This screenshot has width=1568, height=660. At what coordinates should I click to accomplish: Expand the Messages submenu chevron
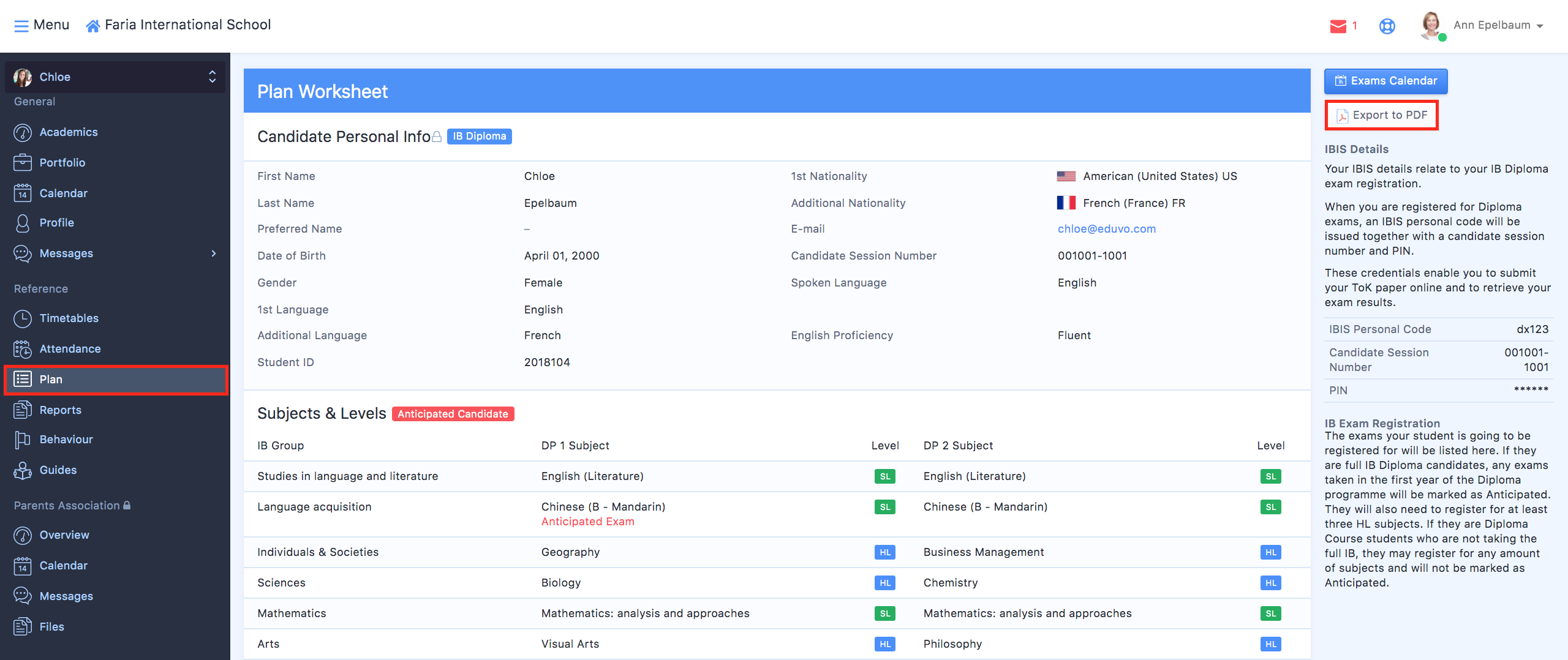click(x=214, y=253)
